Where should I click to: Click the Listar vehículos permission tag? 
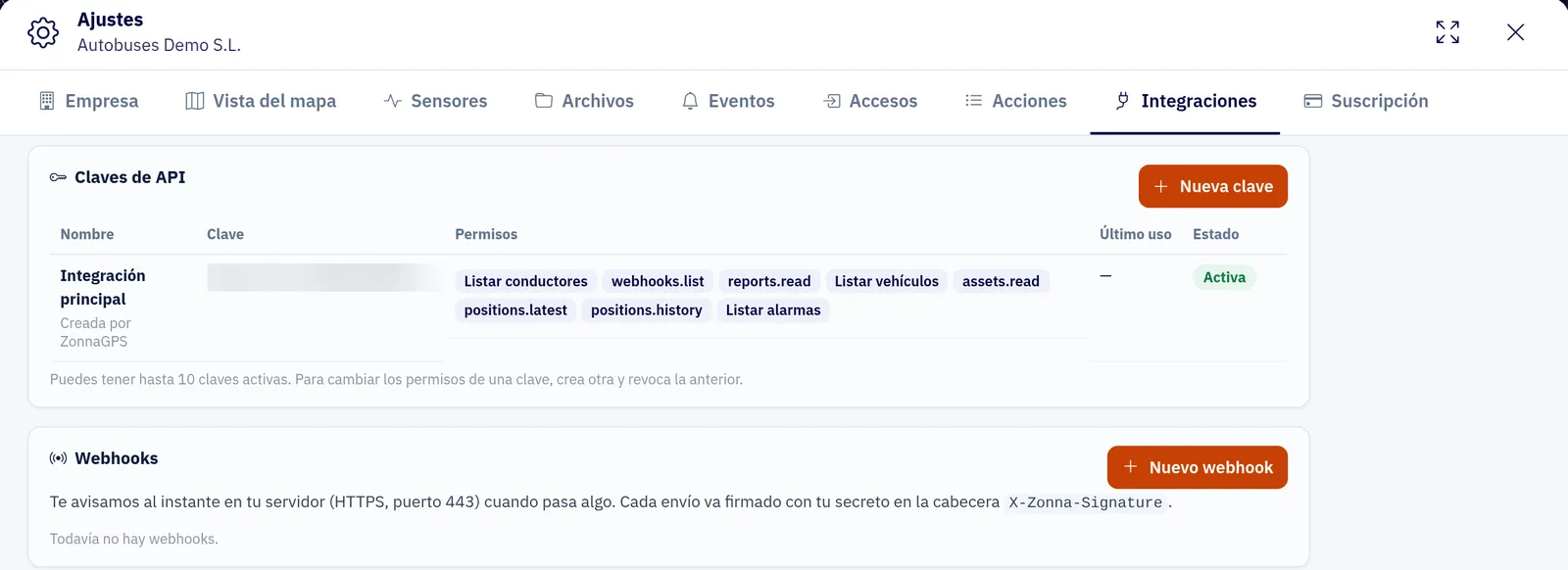tap(887, 281)
